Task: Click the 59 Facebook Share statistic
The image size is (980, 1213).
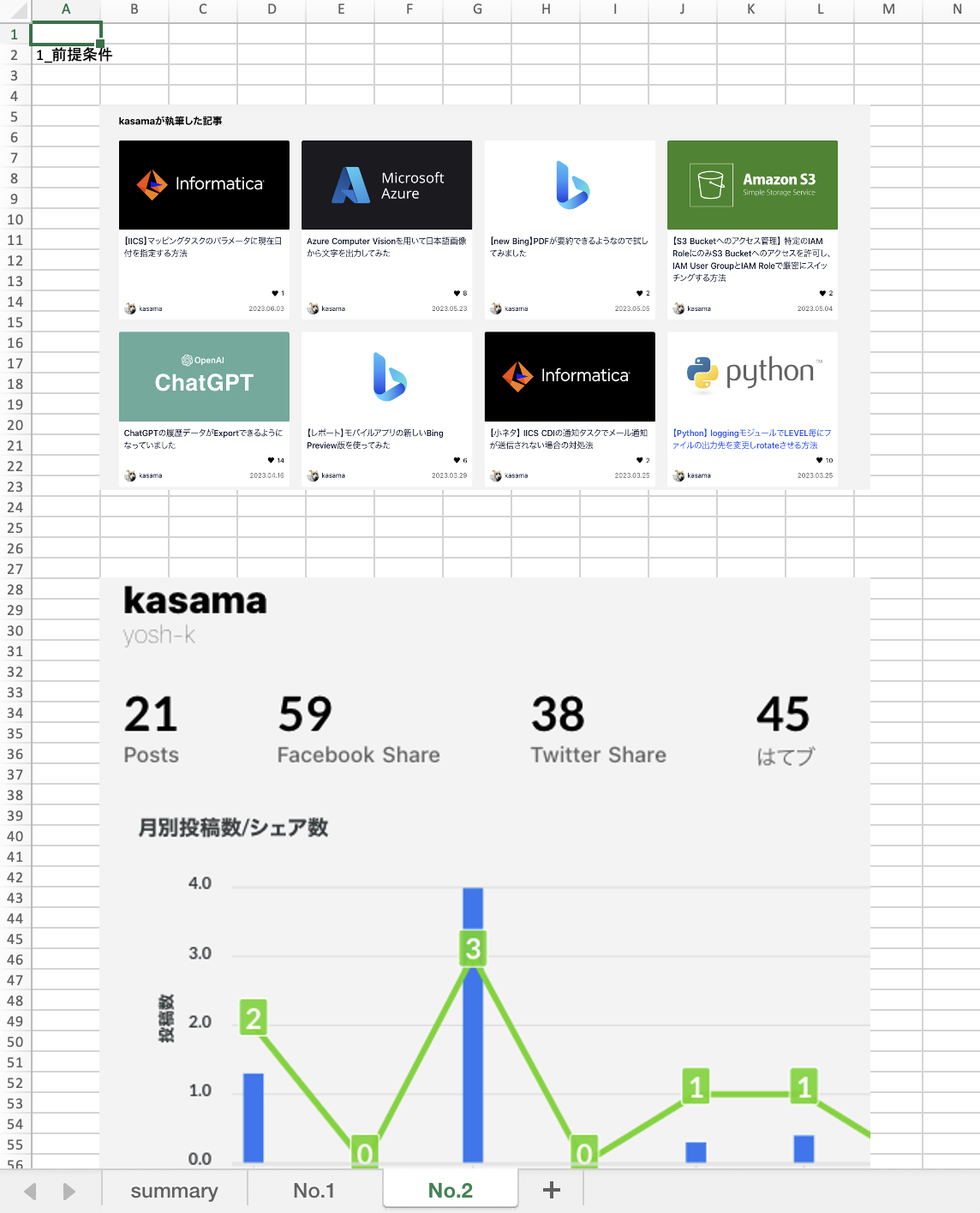Action: 306,714
